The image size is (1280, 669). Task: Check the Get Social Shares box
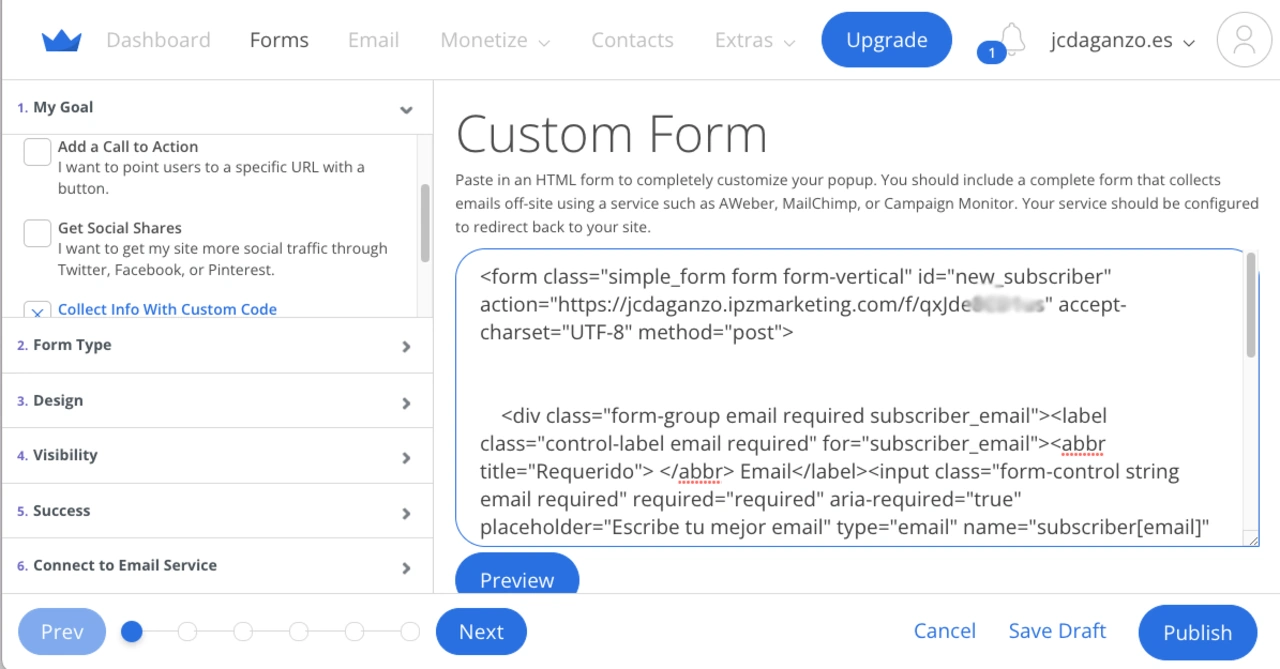(x=37, y=233)
